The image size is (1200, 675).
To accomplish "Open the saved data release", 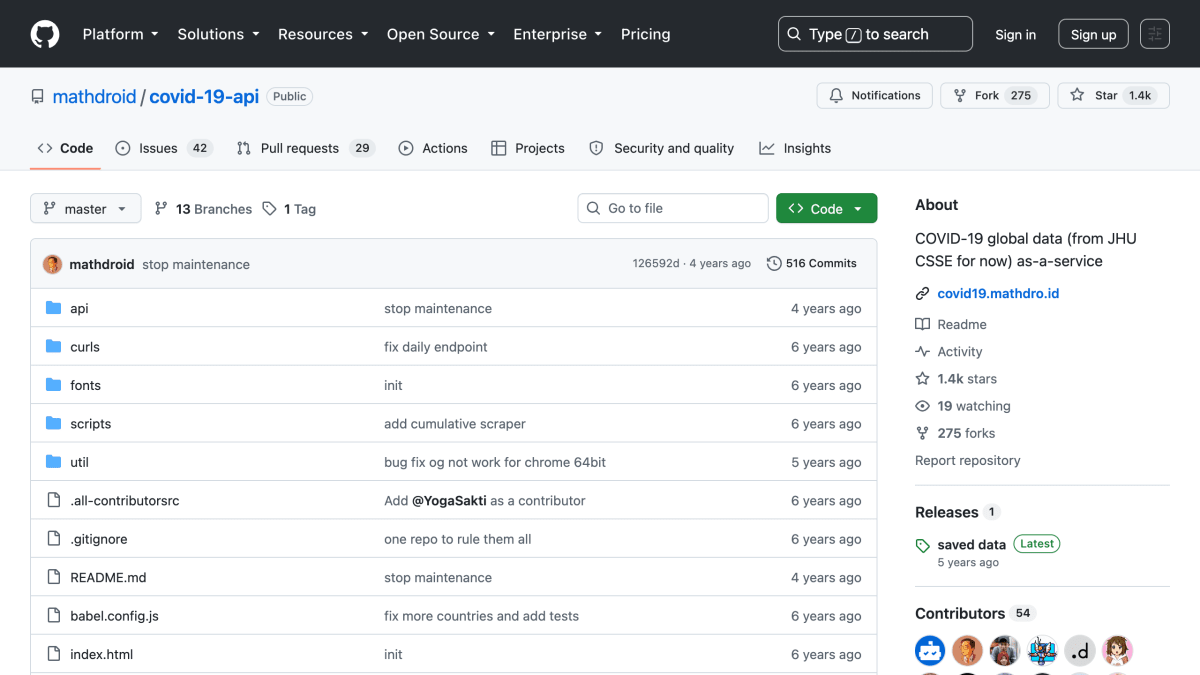I will click(x=972, y=545).
